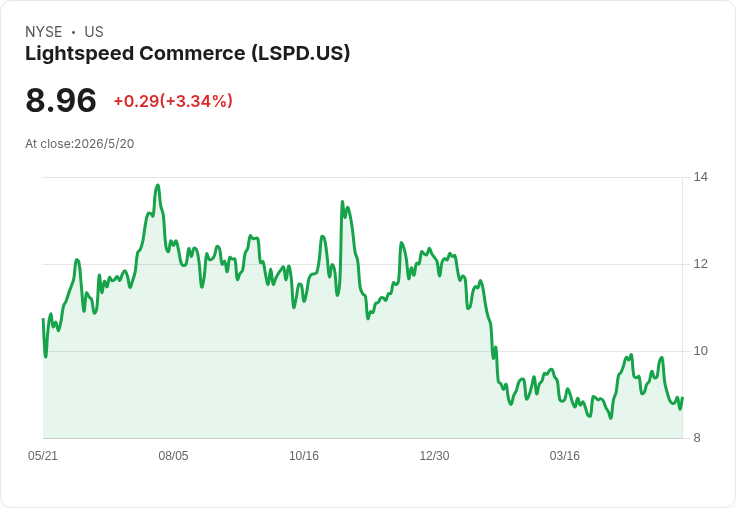736x508 pixels.
Task: Click the US market label
Action: tap(94, 32)
